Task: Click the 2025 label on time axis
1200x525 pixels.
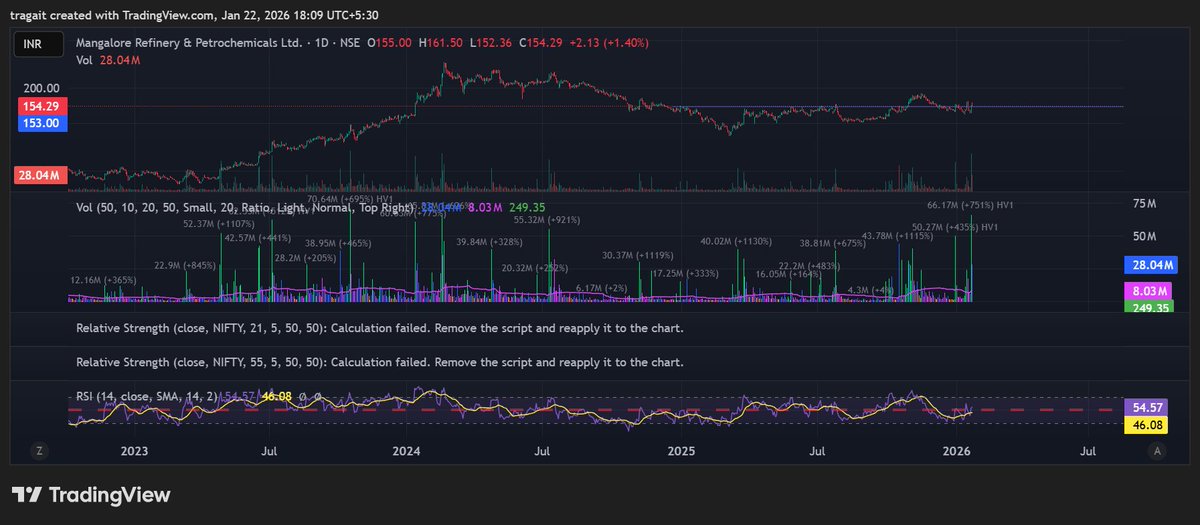Action: click(681, 451)
